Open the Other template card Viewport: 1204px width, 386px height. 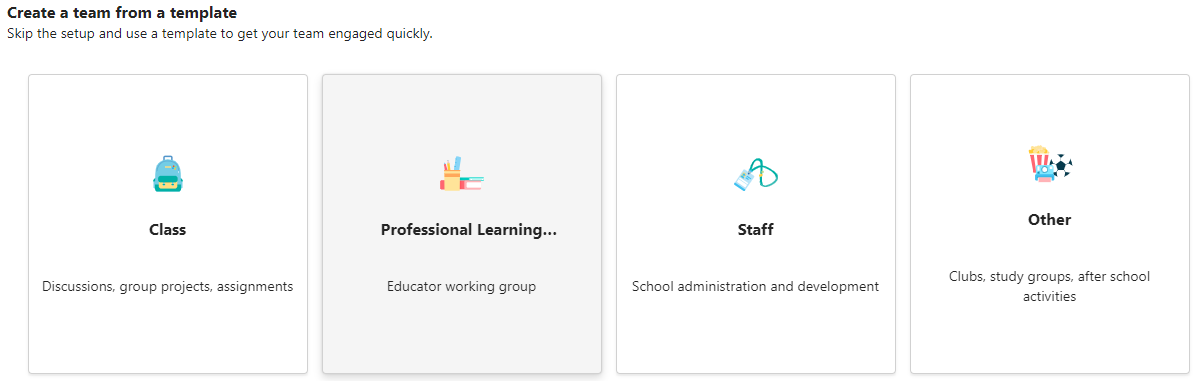pyautogui.click(x=1050, y=224)
